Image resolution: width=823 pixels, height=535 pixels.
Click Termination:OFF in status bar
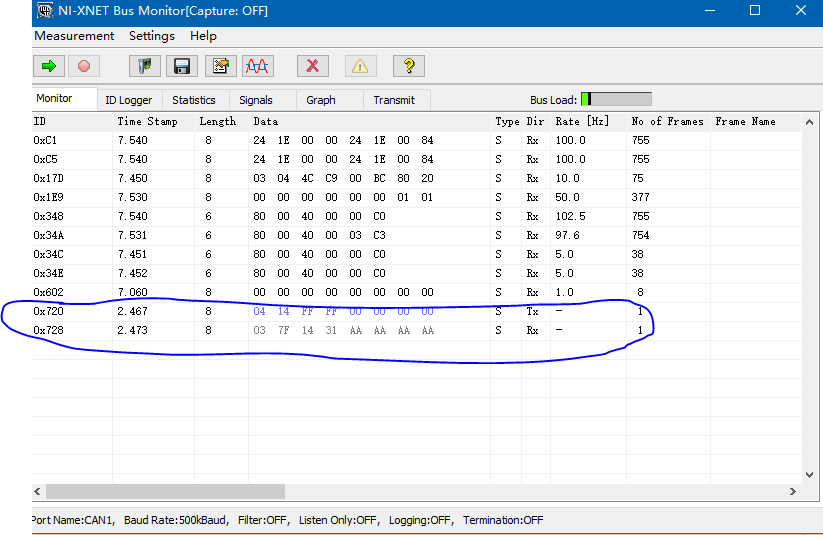503,520
